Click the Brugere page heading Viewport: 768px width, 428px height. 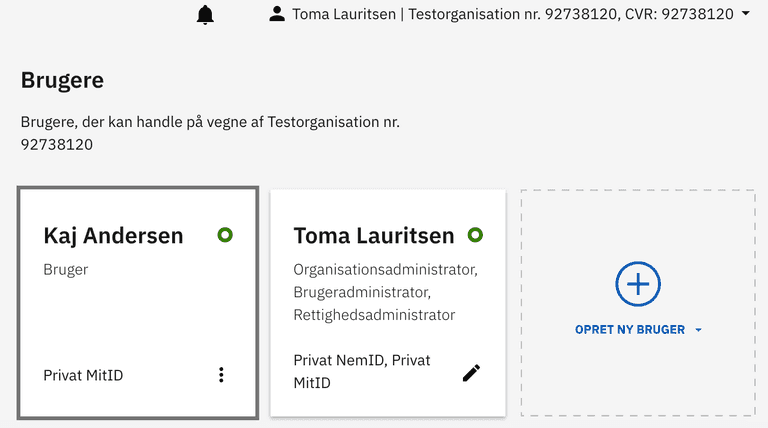(62, 80)
